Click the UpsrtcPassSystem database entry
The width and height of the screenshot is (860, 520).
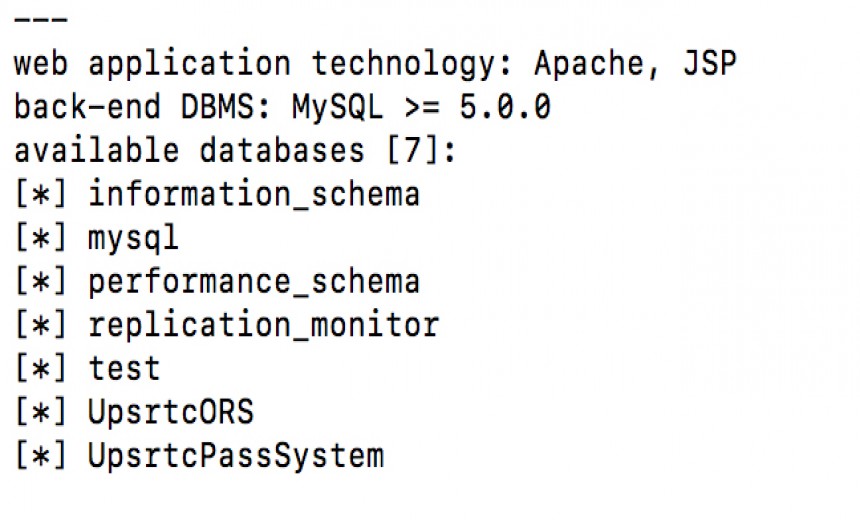pyautogui.click(x=236, y=456)
